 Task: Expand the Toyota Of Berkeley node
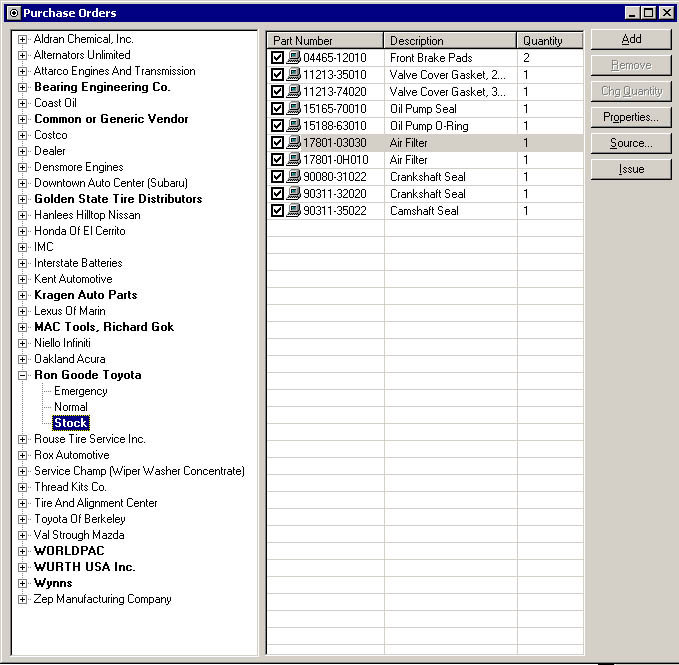pyautogui.click(x=22, y=519)
